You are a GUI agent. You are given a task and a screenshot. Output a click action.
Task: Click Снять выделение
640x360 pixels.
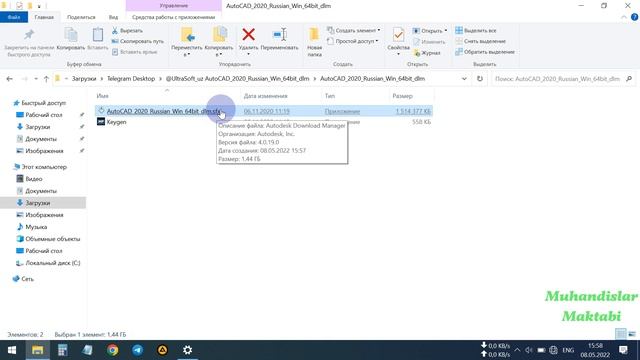coord(480,41)
